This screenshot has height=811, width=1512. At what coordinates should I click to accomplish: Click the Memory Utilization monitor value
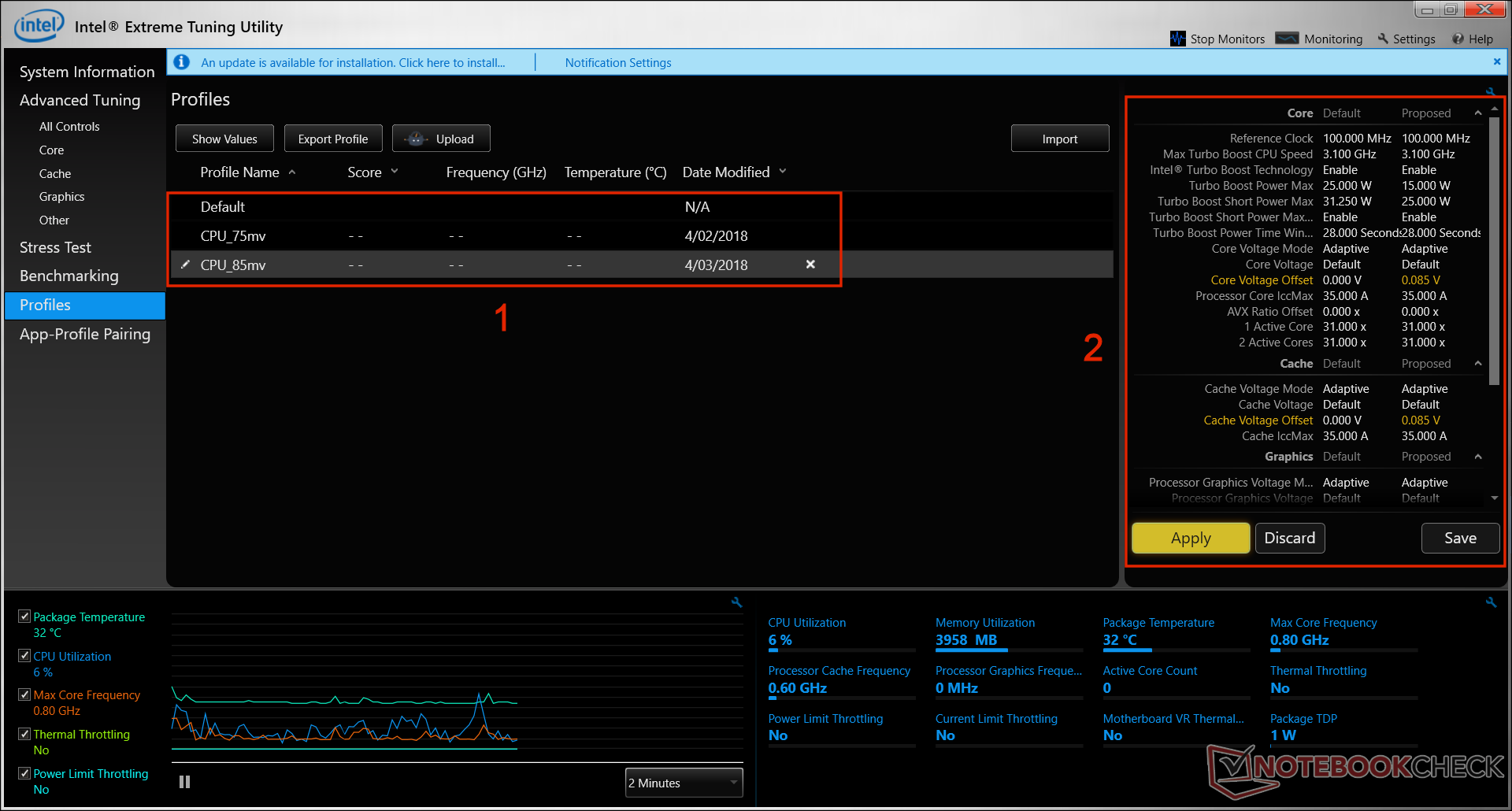966,640
